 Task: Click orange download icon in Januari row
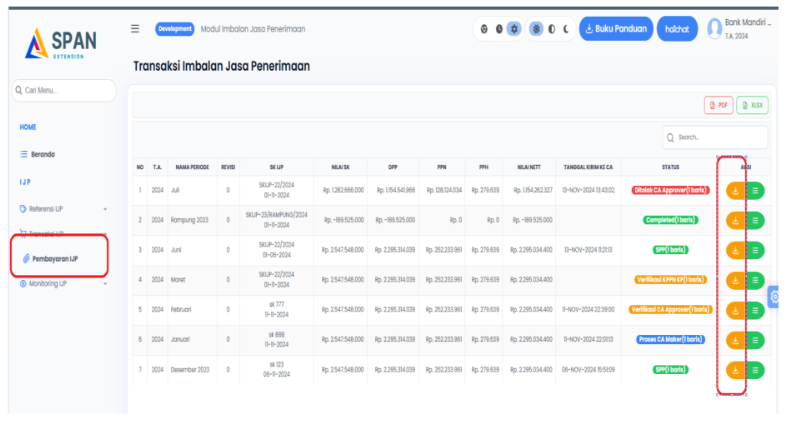[736, 340]
